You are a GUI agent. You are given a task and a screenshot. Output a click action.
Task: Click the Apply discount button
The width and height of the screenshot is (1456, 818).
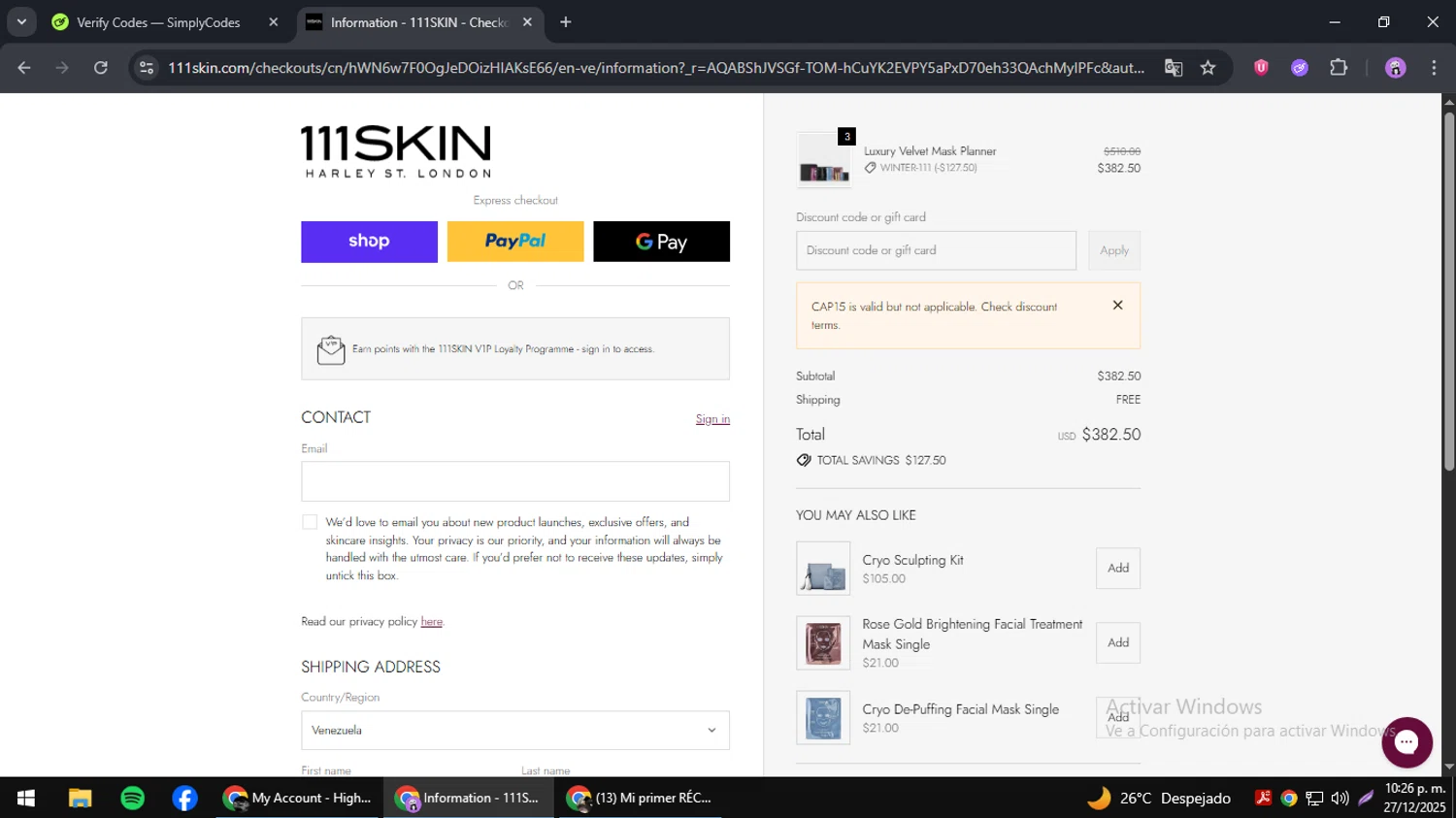(1114, 250)
